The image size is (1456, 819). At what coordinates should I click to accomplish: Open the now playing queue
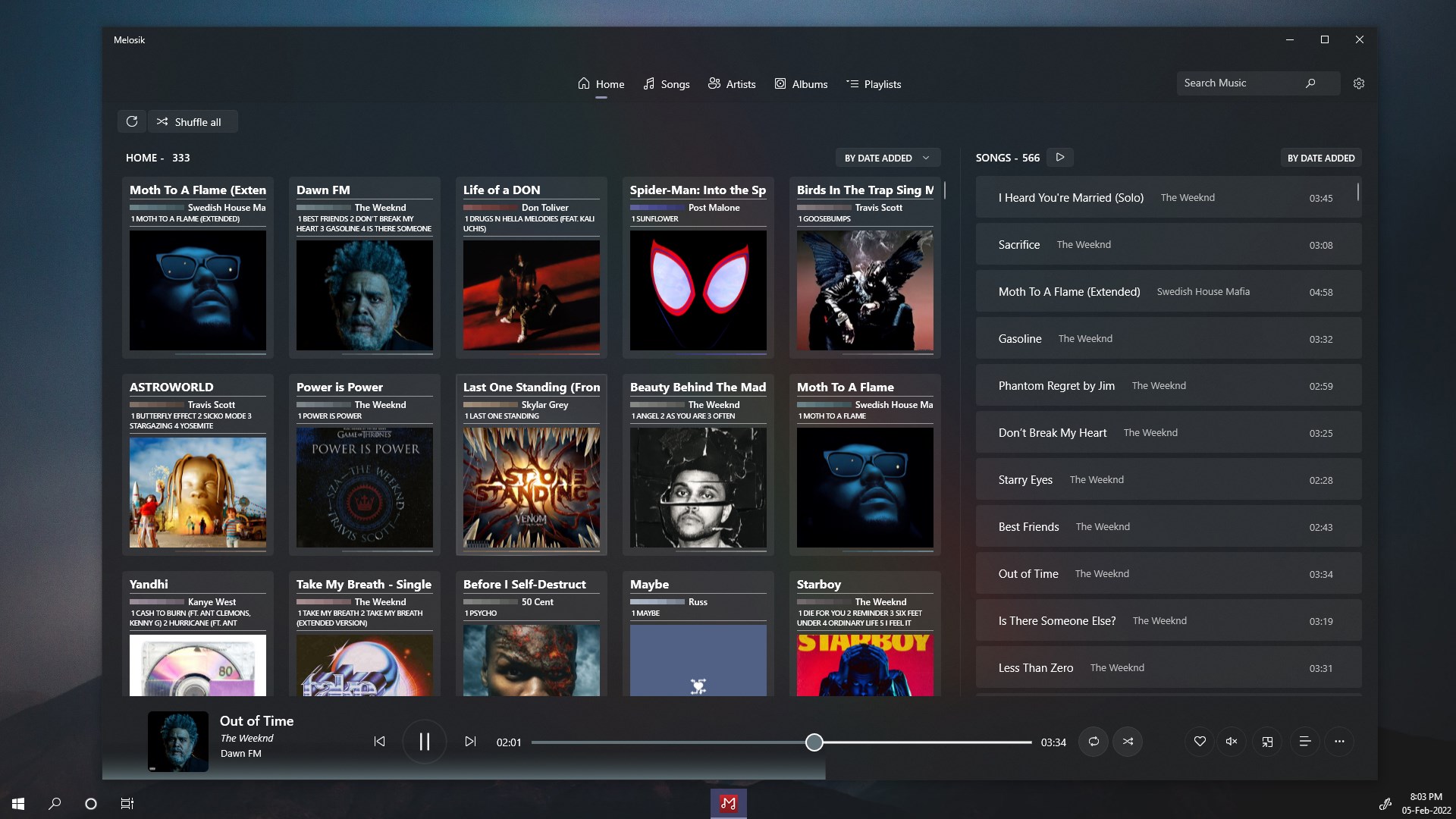(x=1305, y=742)
